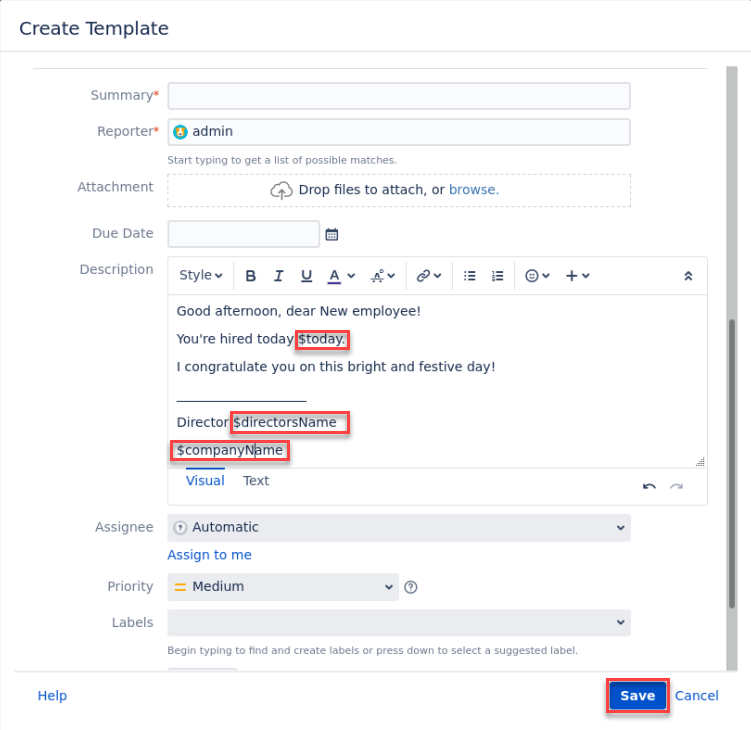This screenshot has height=730, width=751.
Task: Select the Visual editor tab
Action: [205, 481]
